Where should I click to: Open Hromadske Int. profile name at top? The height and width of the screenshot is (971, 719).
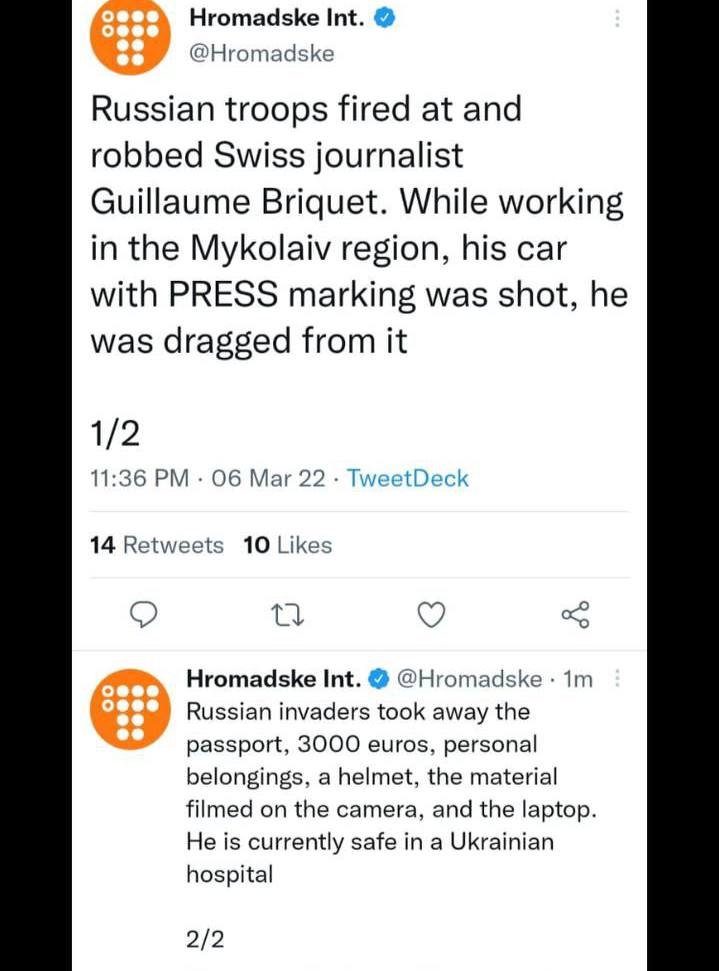tap(276, 19)
